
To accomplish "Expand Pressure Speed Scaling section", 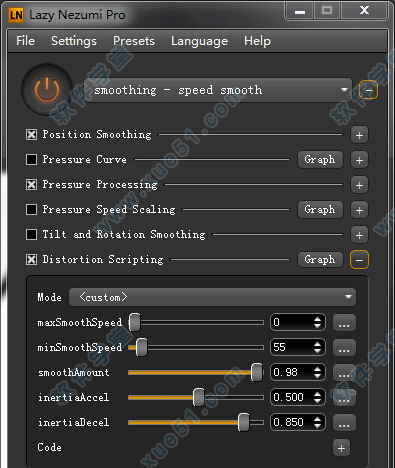I will 359,210.
